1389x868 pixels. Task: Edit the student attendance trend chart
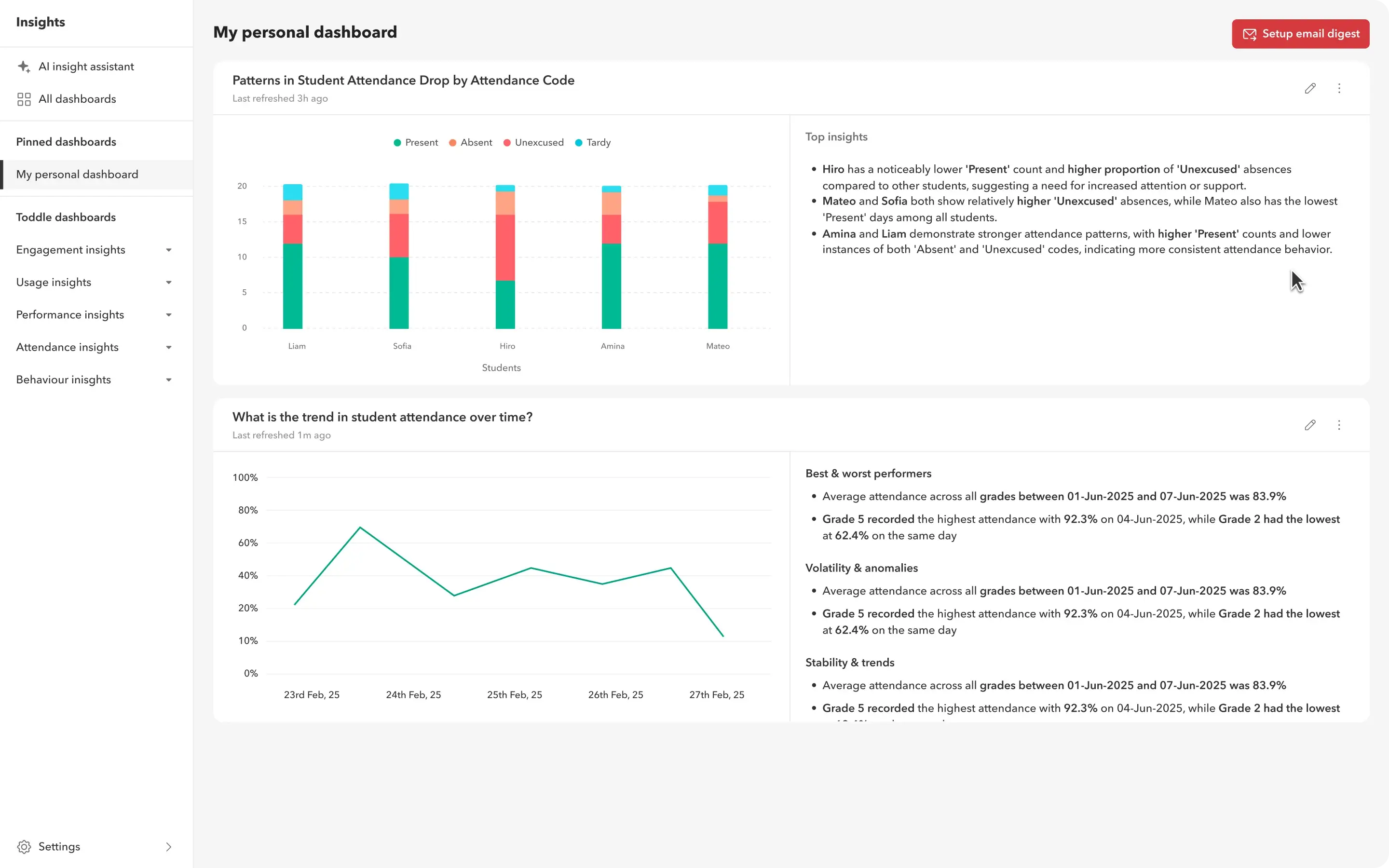coord(1310,425)
